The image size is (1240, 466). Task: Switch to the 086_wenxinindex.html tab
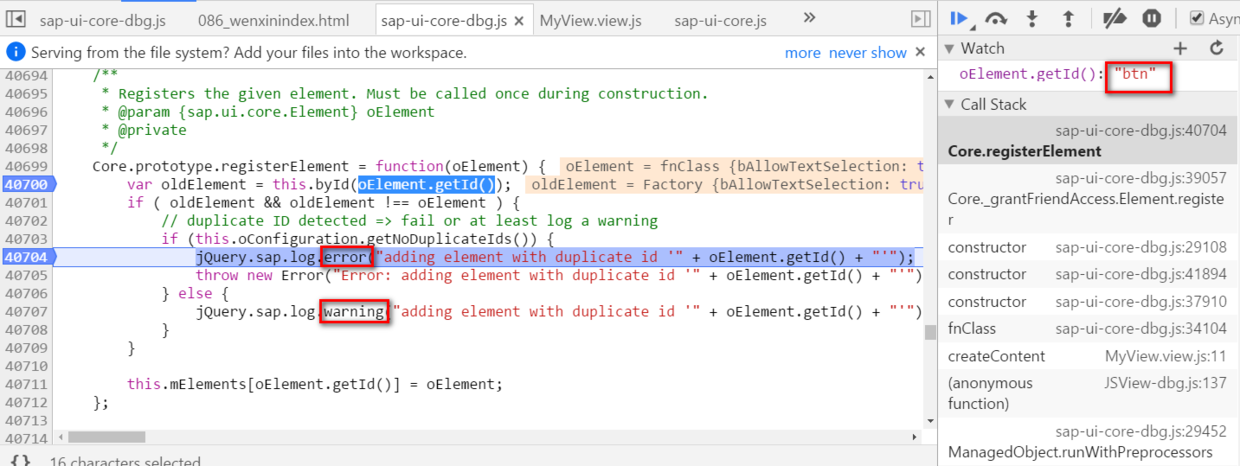(x=275, y=20)
